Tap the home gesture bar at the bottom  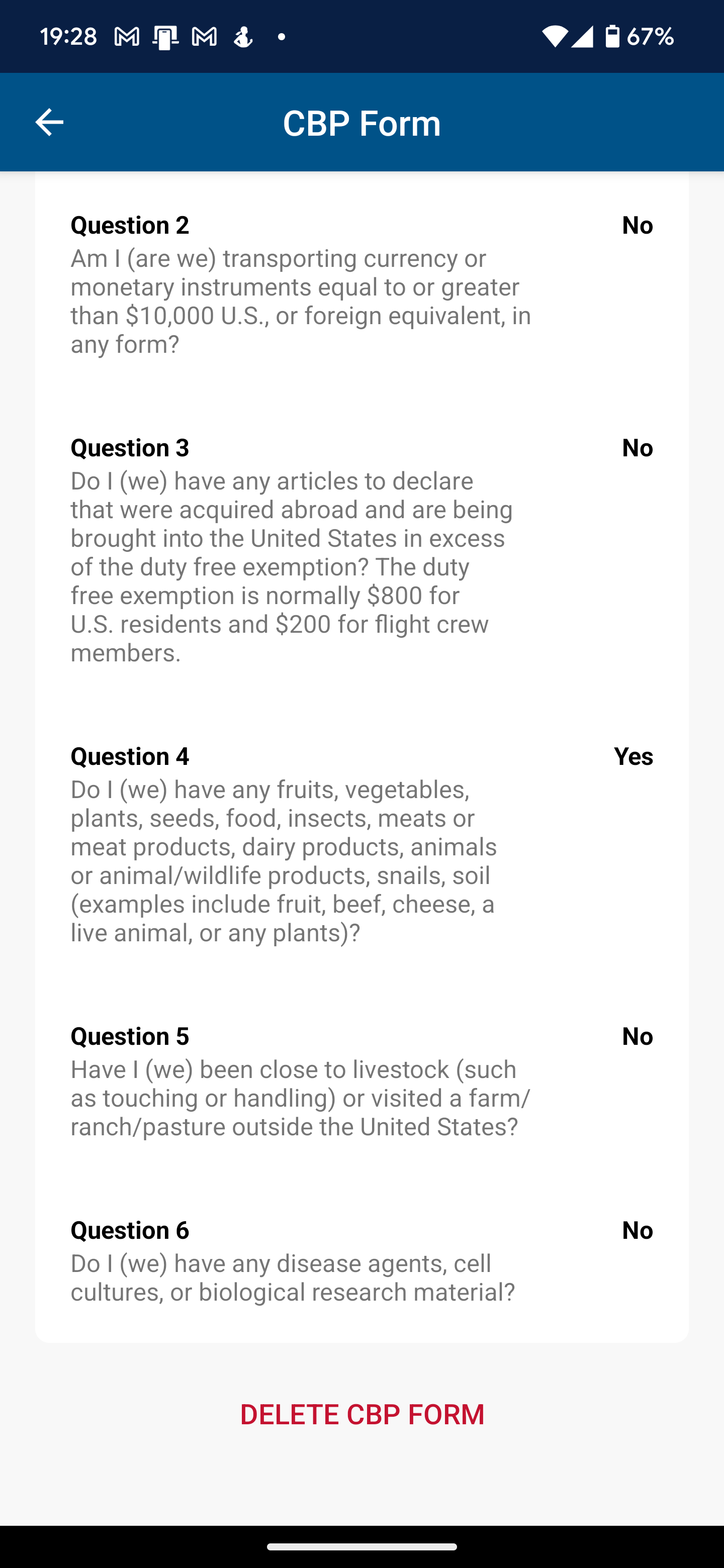(x=361, y=1547)
